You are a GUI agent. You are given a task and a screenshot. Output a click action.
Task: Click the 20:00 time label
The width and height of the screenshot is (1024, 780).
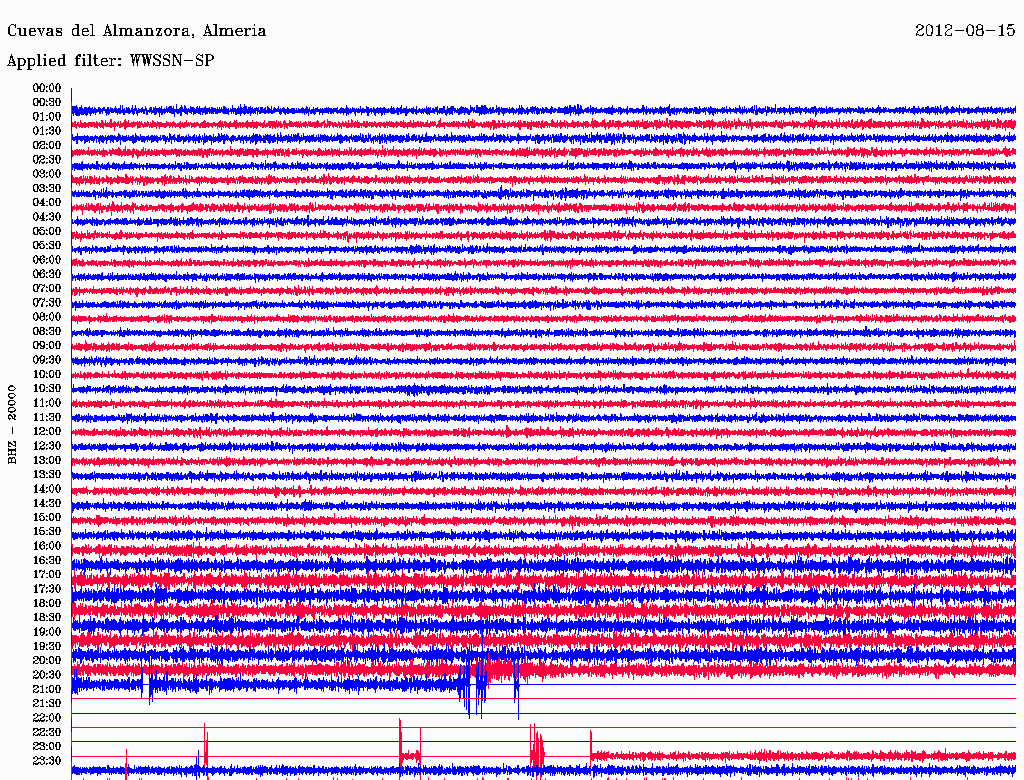click(47, 660)
